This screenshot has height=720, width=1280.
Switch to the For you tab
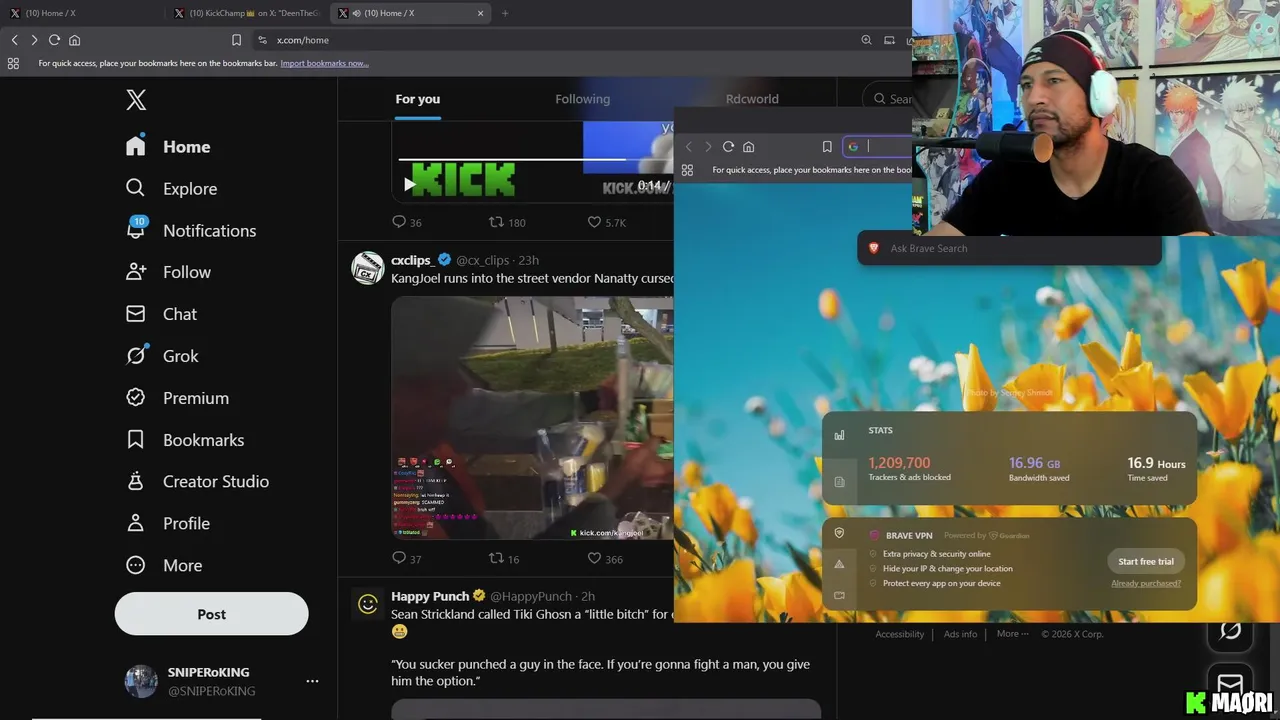(417, 99)
